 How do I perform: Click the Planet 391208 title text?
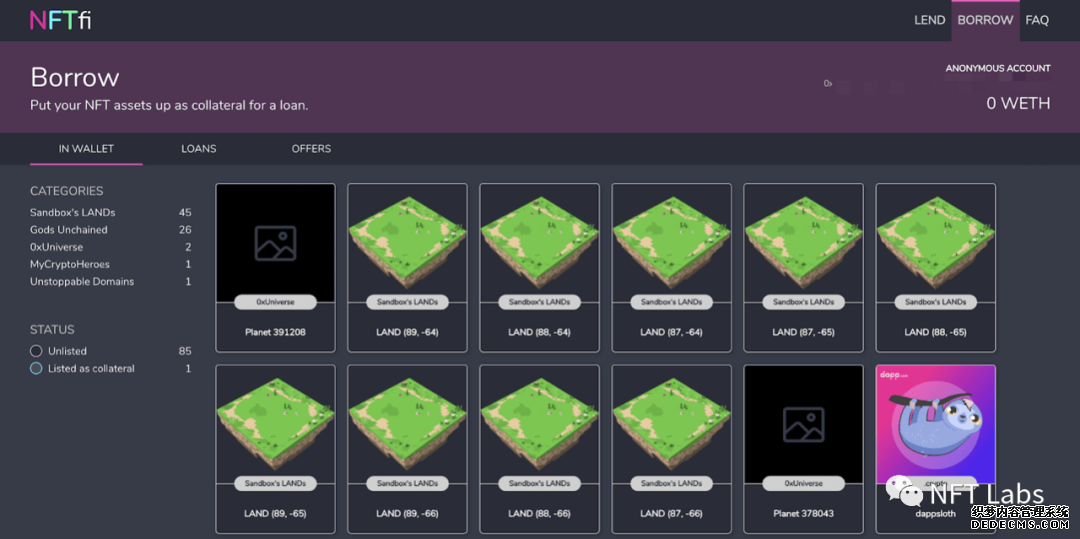tap(276, 332)
